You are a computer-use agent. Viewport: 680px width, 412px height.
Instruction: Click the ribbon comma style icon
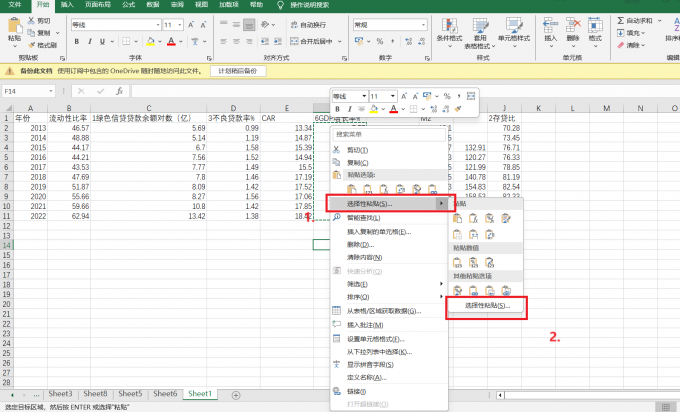(x=392, y=41)
